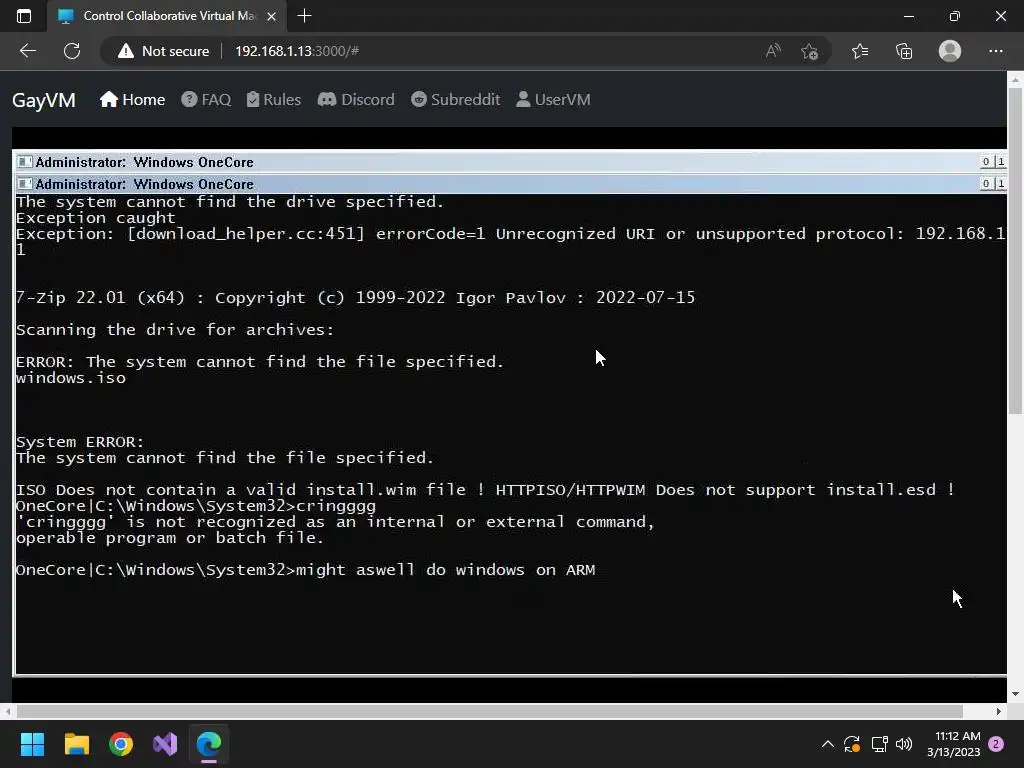The height and width of the screenshot is (768, 1024).
Task: Click the '7-Zip 22.01 (x64)' copyright line
Action: click(355, 298)
